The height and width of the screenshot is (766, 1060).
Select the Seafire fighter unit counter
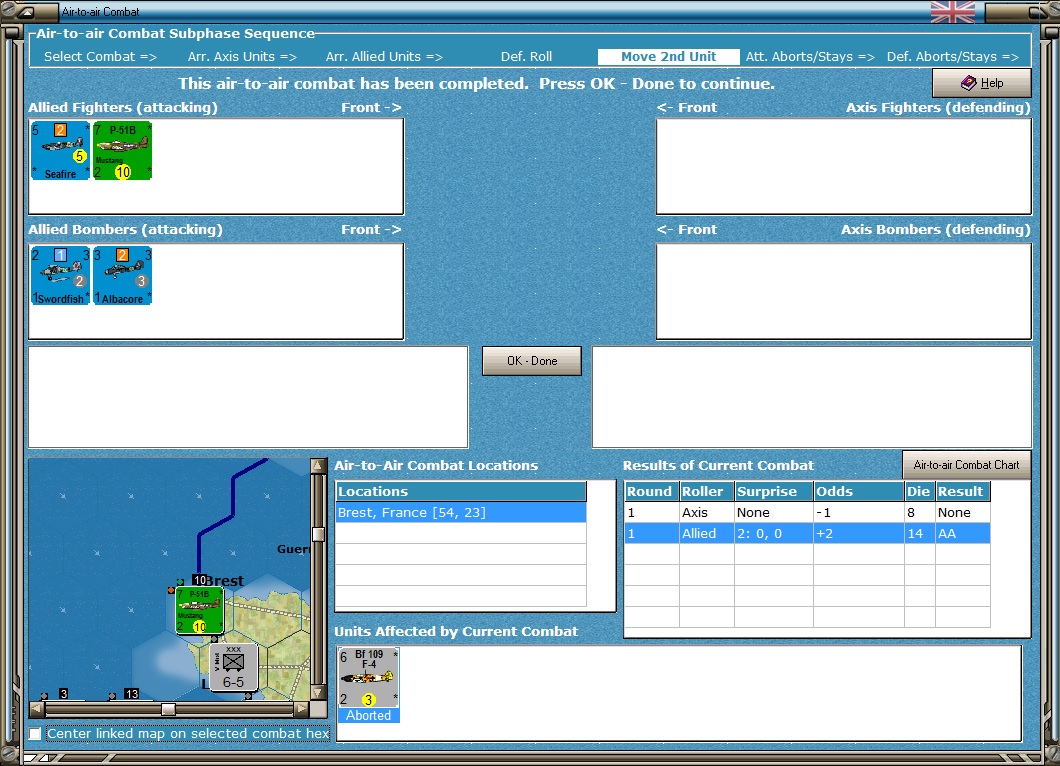click(60, 150)
